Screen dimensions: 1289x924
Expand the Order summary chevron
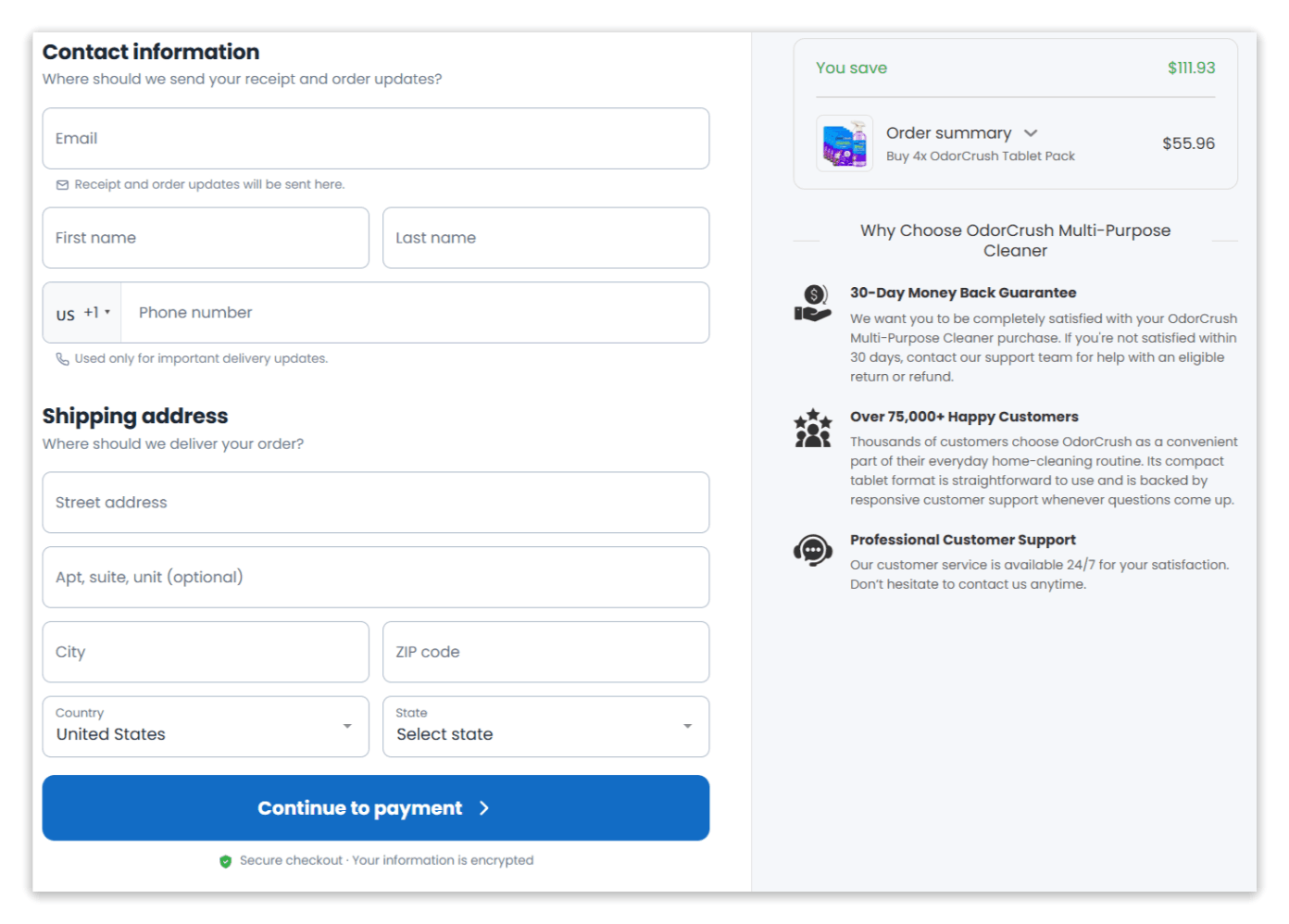(1031, 133)
